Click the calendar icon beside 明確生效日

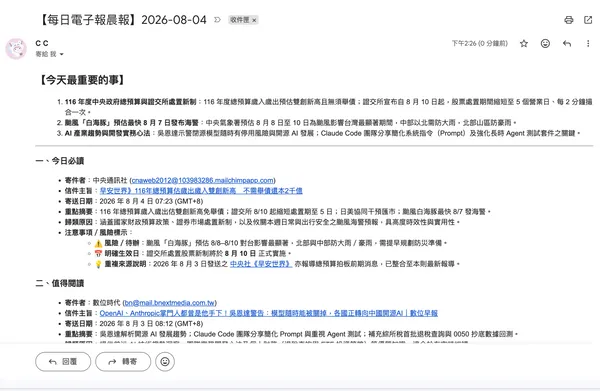[x=98, y=254]
